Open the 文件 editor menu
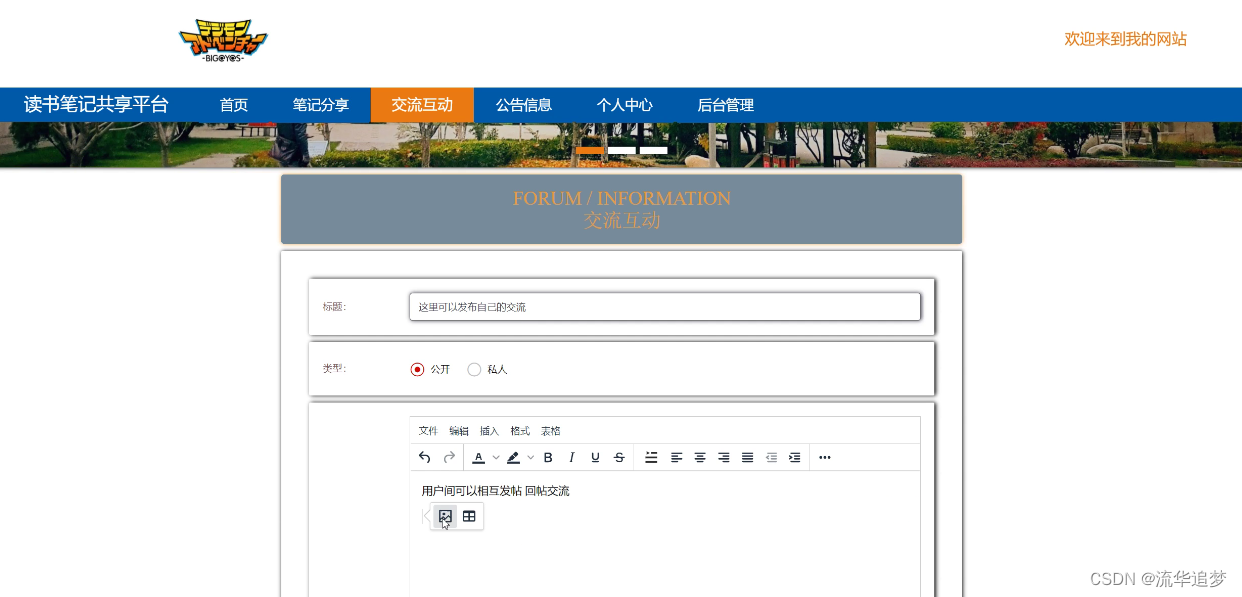This screenshot has width=1242, height=597. (428, 431)
